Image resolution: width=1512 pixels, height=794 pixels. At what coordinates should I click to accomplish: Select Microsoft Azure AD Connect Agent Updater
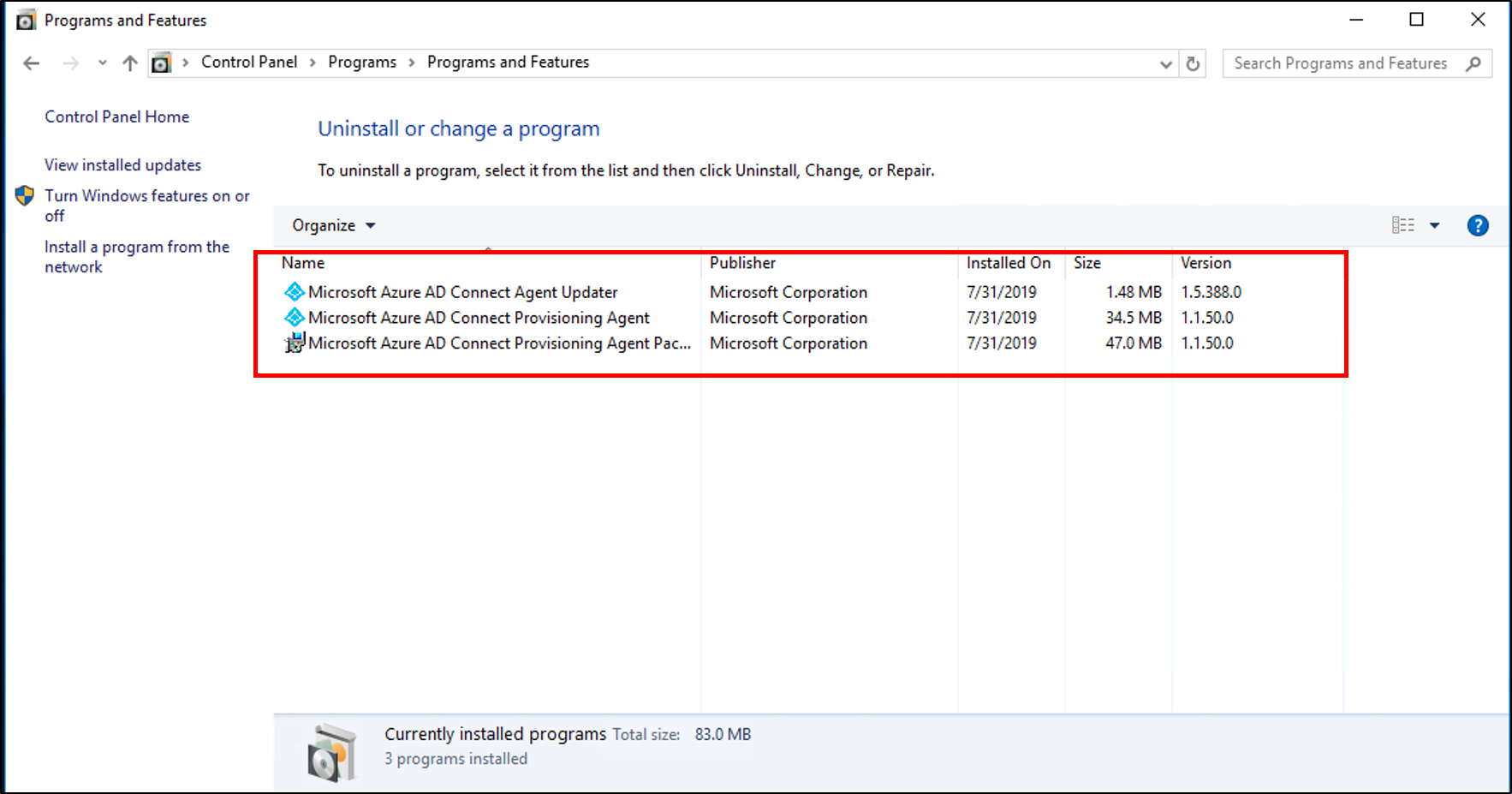click(462, 292)
